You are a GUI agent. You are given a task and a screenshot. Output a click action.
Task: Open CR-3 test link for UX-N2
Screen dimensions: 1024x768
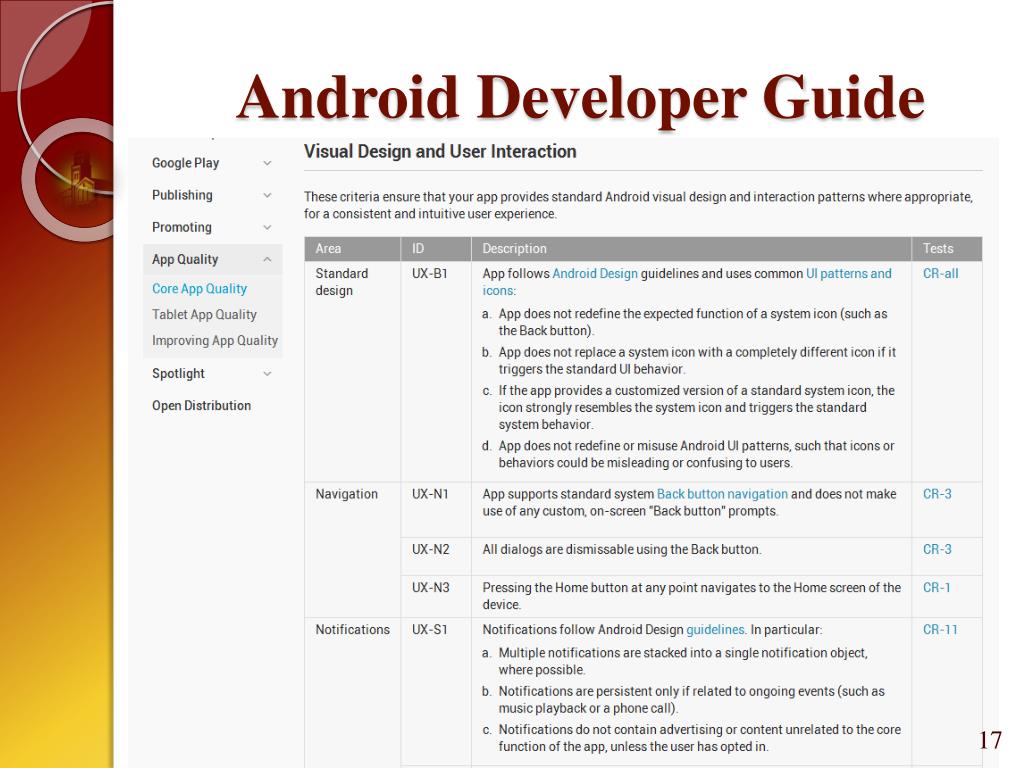[937, 549]
